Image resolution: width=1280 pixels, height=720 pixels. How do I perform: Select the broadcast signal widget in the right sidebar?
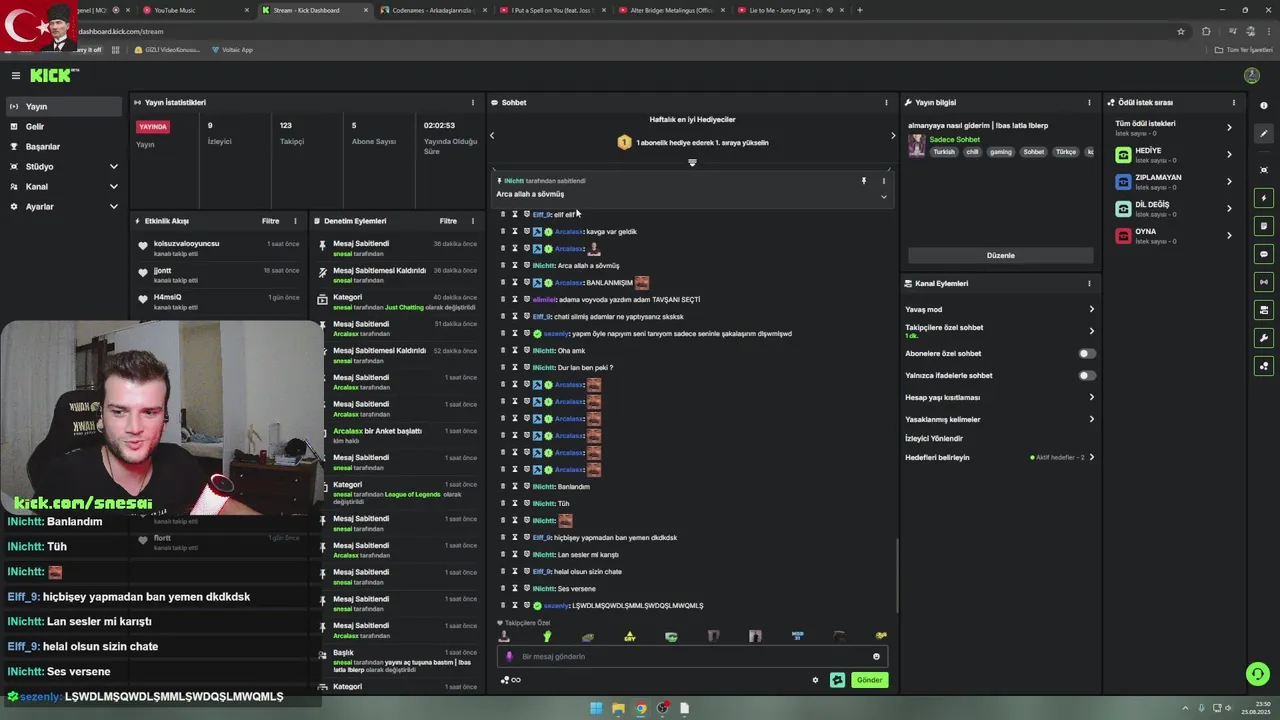[1264, 282]
